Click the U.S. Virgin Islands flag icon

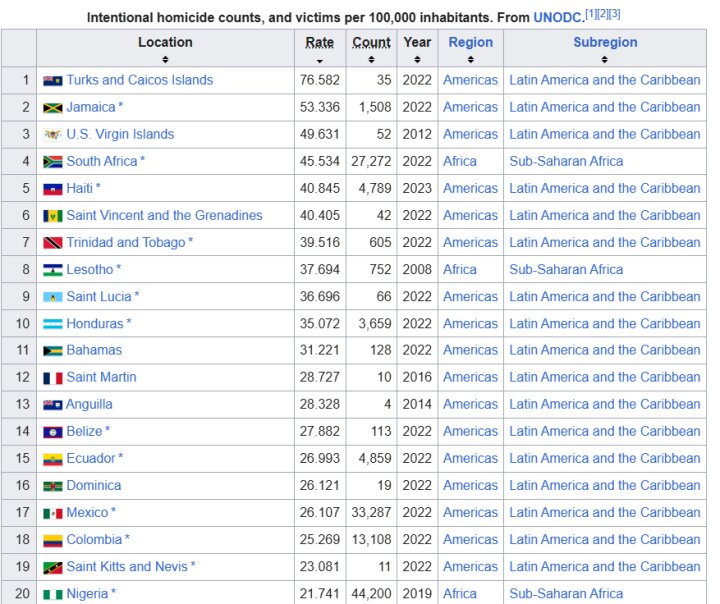click(x=53, y=135)
